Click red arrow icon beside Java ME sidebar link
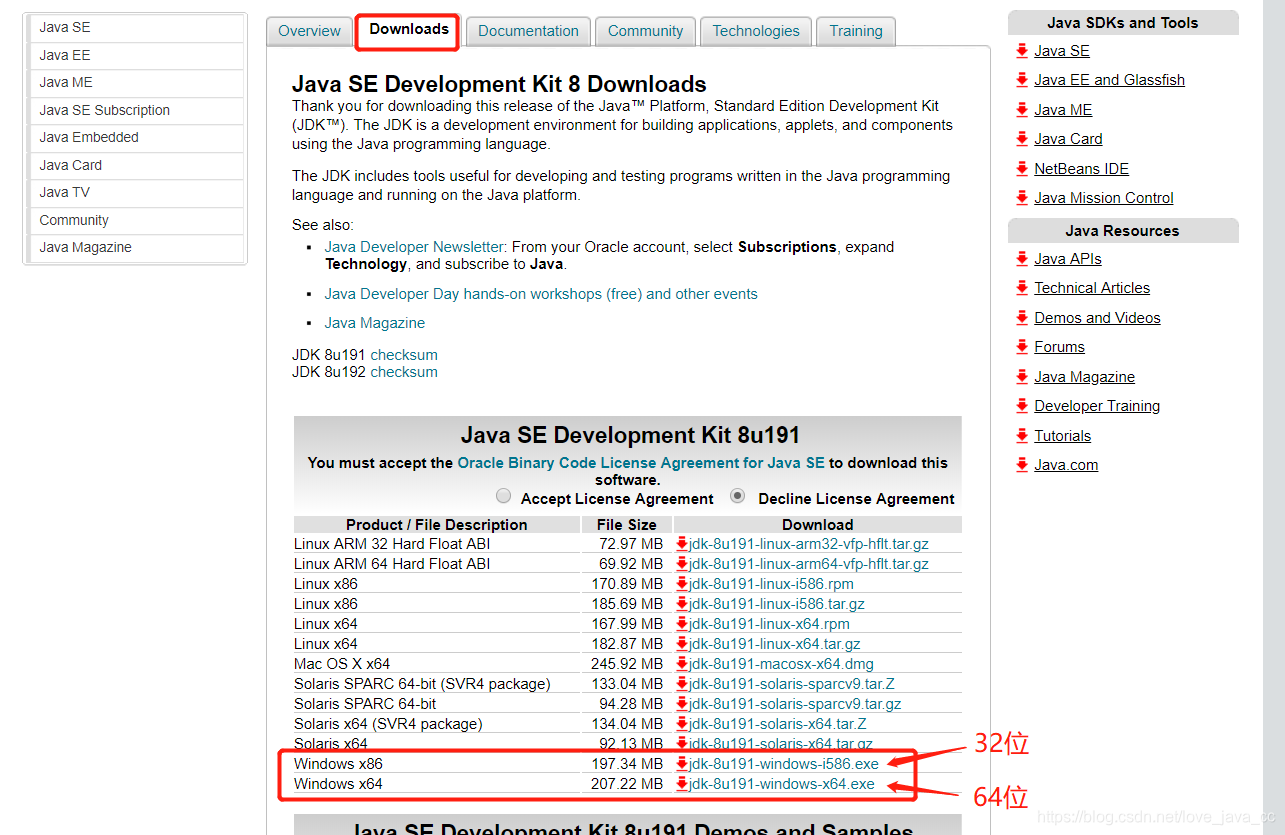Screen dimensions: 1285x835 (x=1021, y=109)
